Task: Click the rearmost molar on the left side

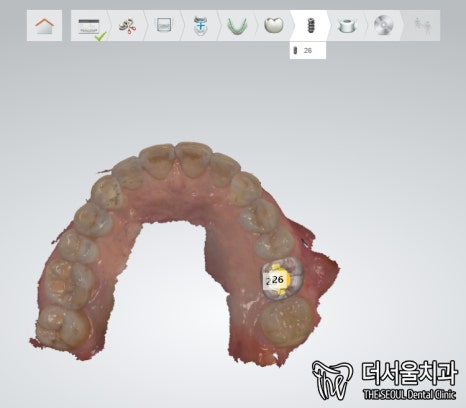Action: 62,327
